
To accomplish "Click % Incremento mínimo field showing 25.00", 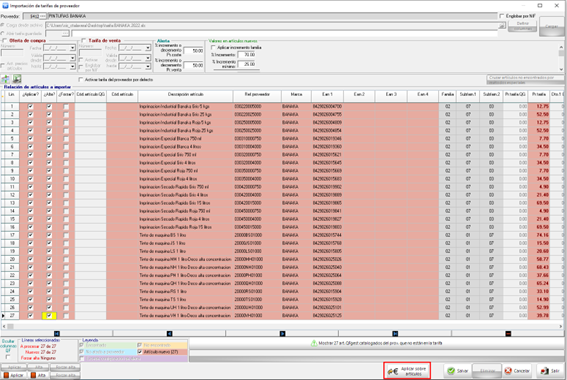I will [246, 64].
